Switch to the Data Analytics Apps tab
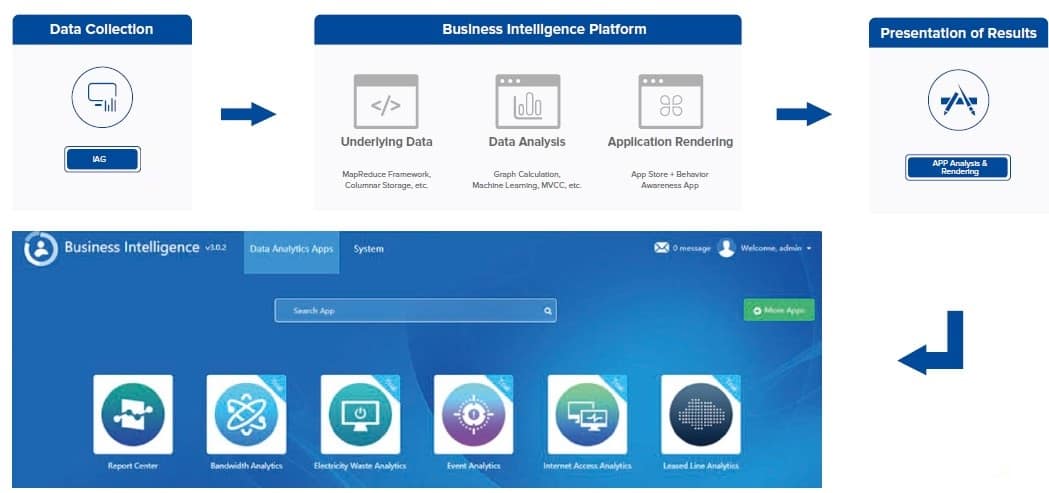Screen dimensions: 1049x493 point(291,249)
